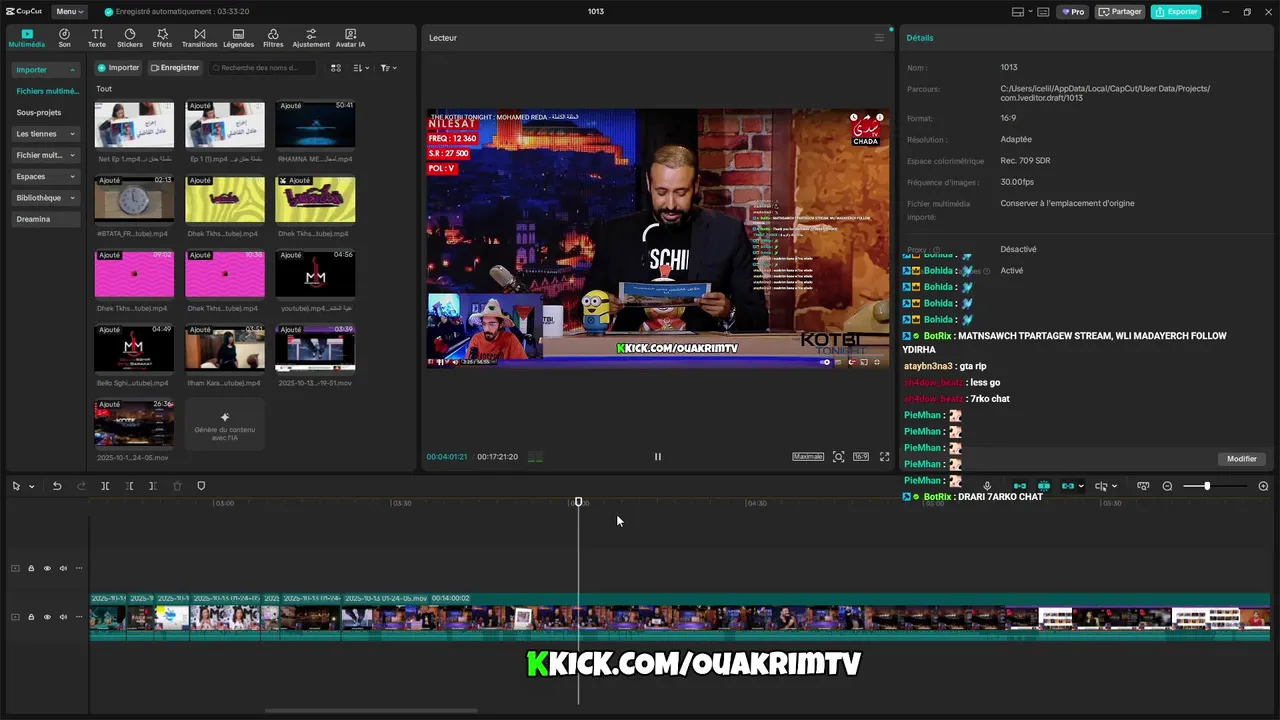Split the clip at the playhead
Image resolution: width=1280 pixels, height=720 pixels.
pyautogui.click(x=105, y=486)
